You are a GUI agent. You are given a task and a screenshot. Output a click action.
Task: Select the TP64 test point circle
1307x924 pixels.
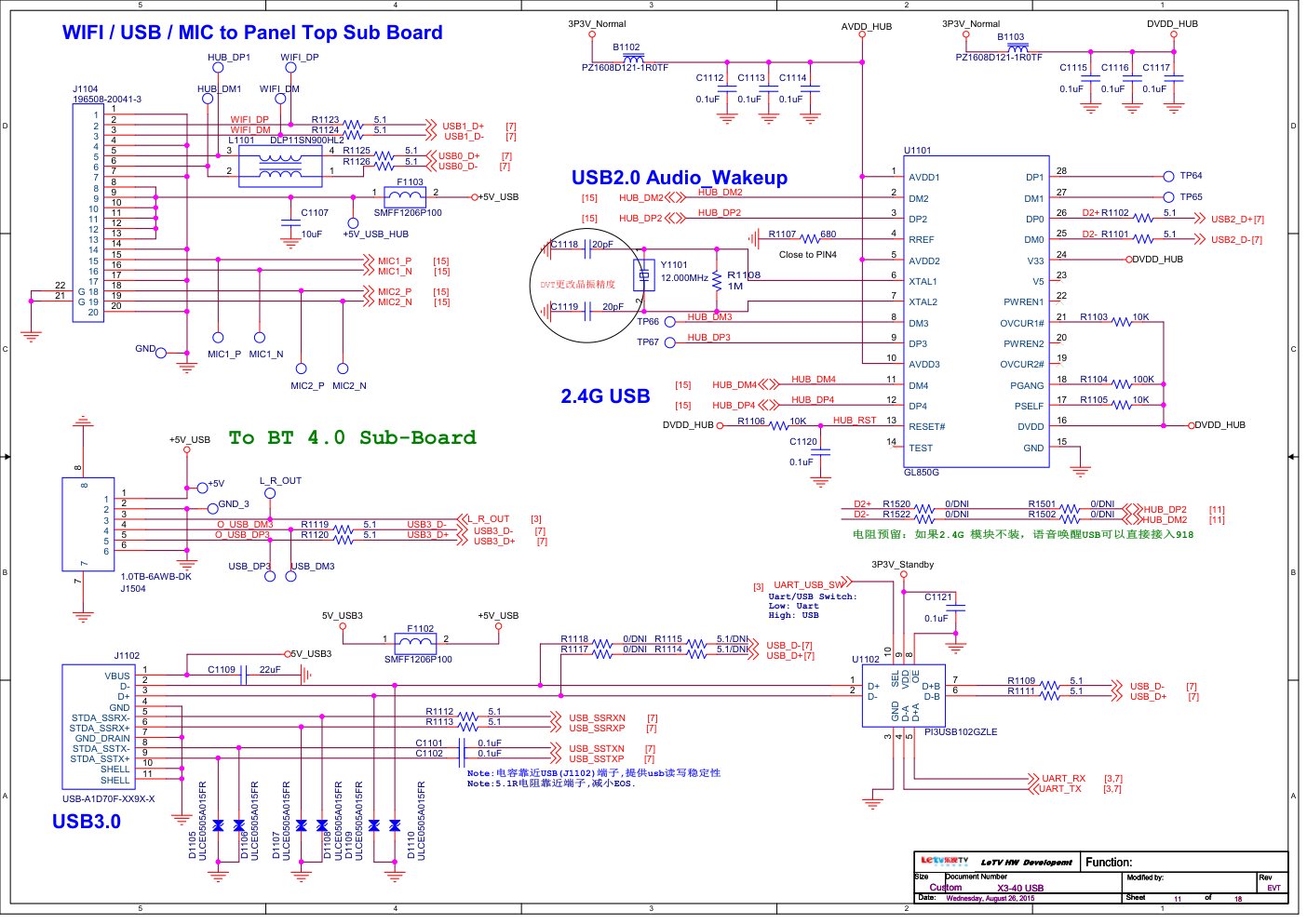(1169, 176)
